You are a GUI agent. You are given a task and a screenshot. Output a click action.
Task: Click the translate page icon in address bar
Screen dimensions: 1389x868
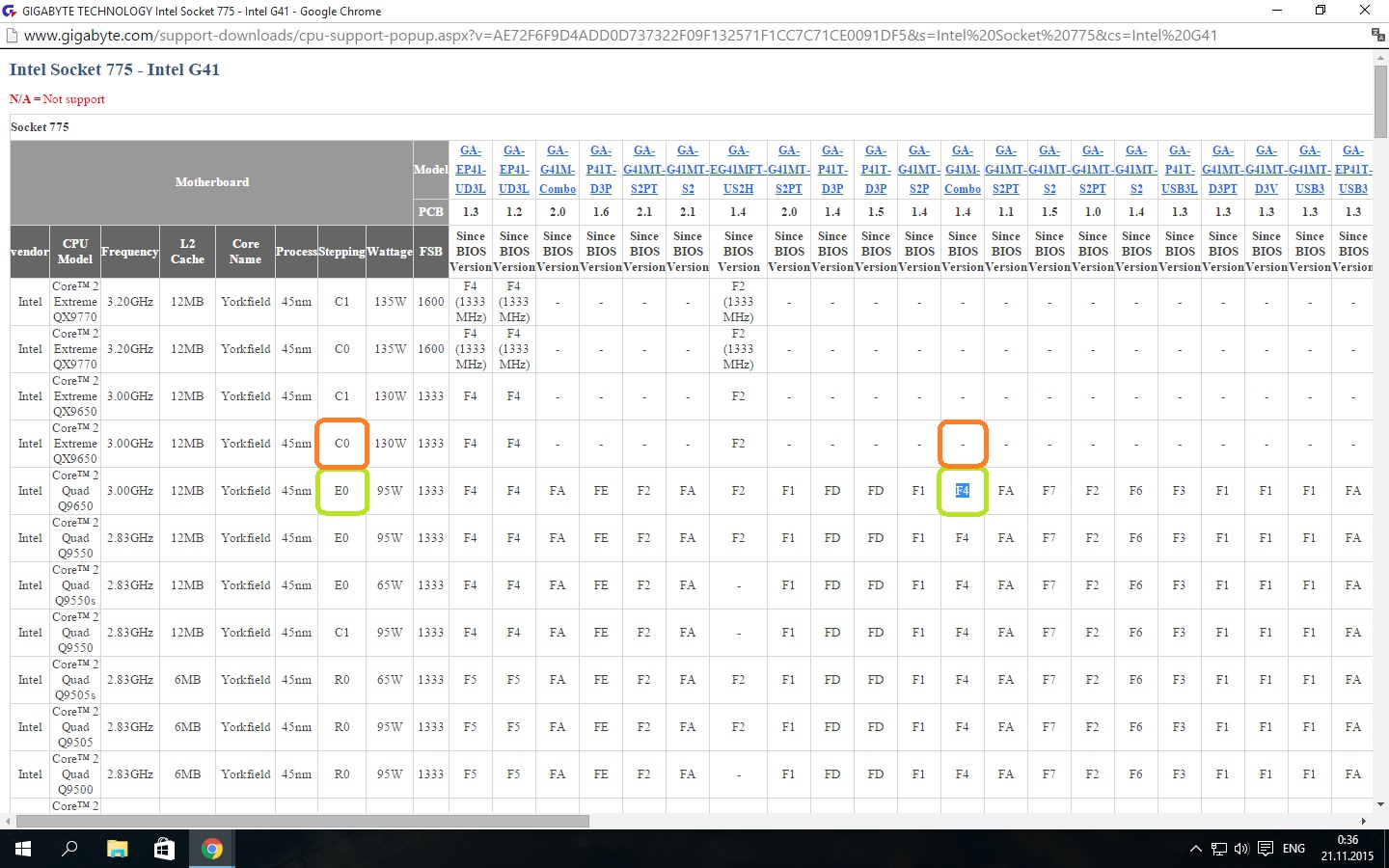(1377, 35)
